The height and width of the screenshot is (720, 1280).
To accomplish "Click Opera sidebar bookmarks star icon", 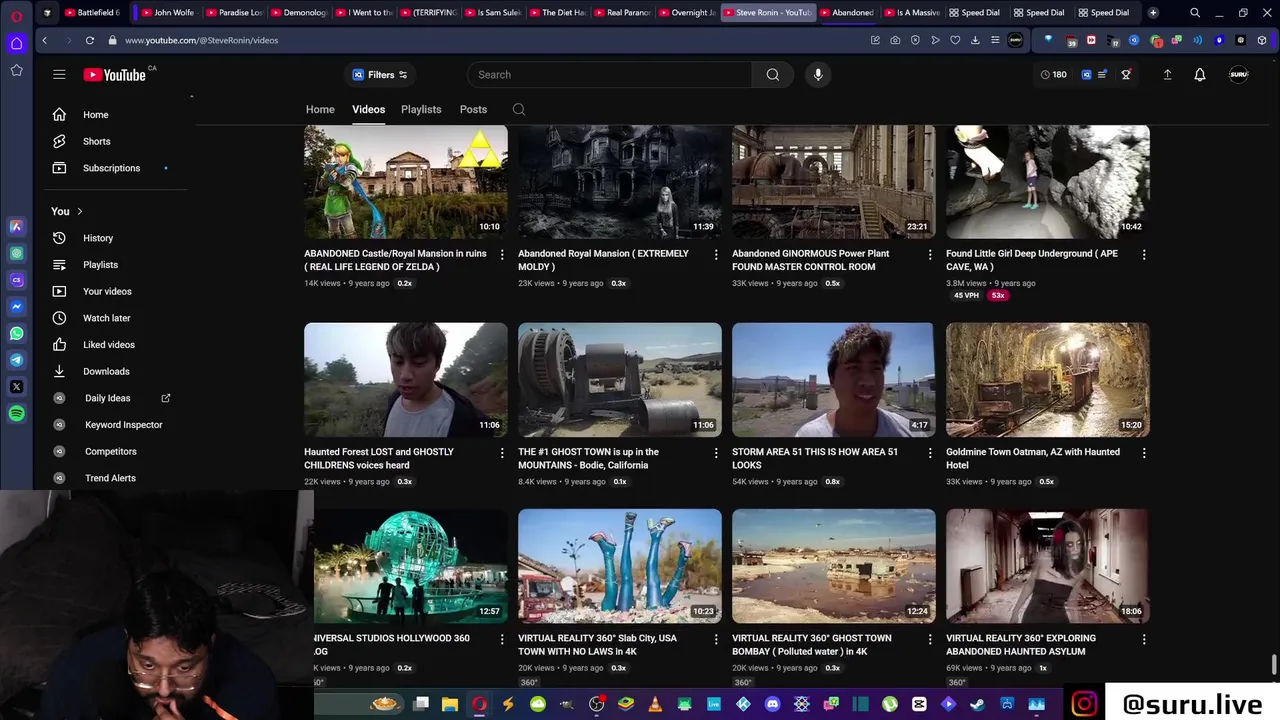I will [16, 70].
